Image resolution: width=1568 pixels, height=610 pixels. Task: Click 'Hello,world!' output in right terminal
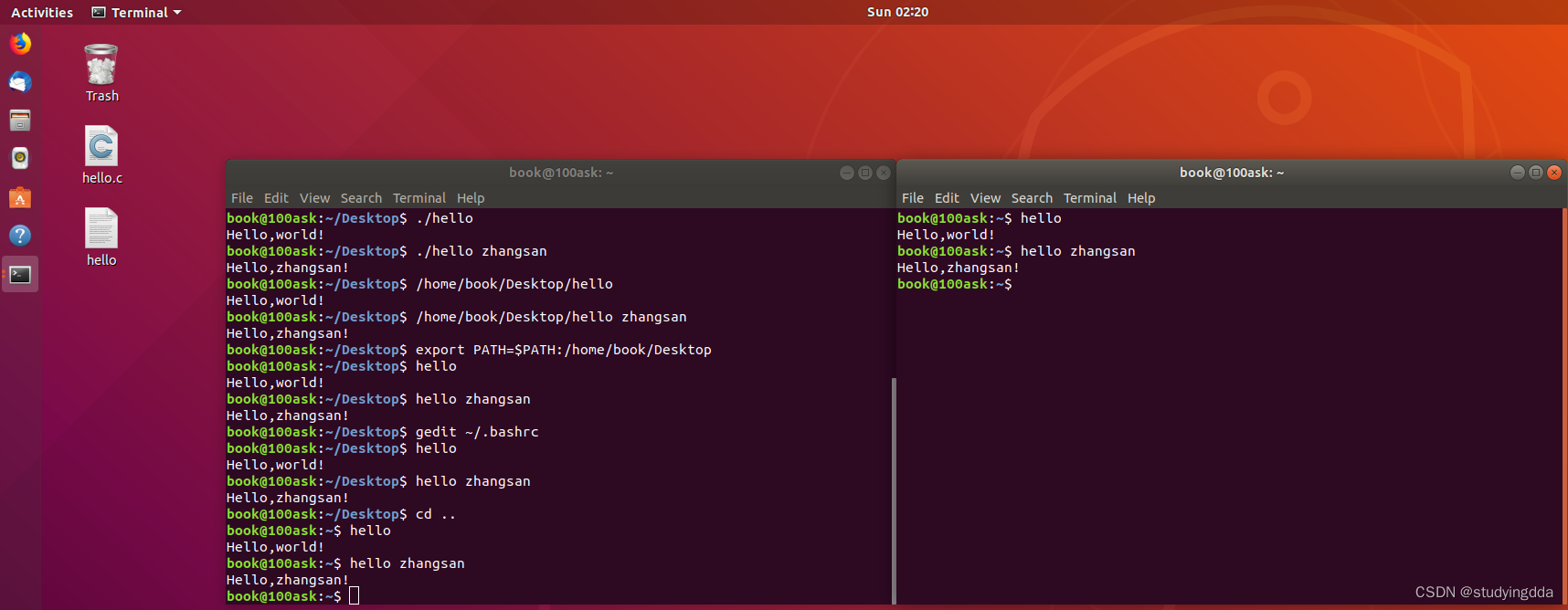[x=946, y=235]
